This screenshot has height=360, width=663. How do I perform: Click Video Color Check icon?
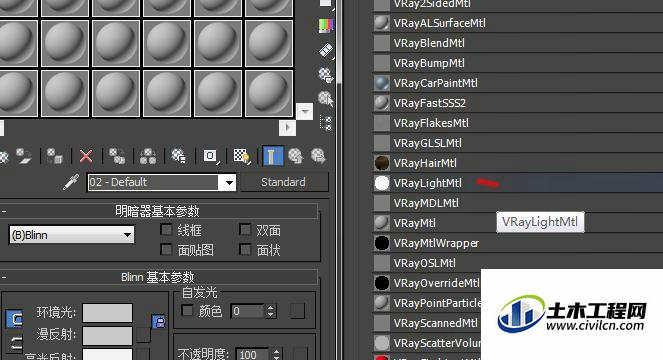point(326,26)
